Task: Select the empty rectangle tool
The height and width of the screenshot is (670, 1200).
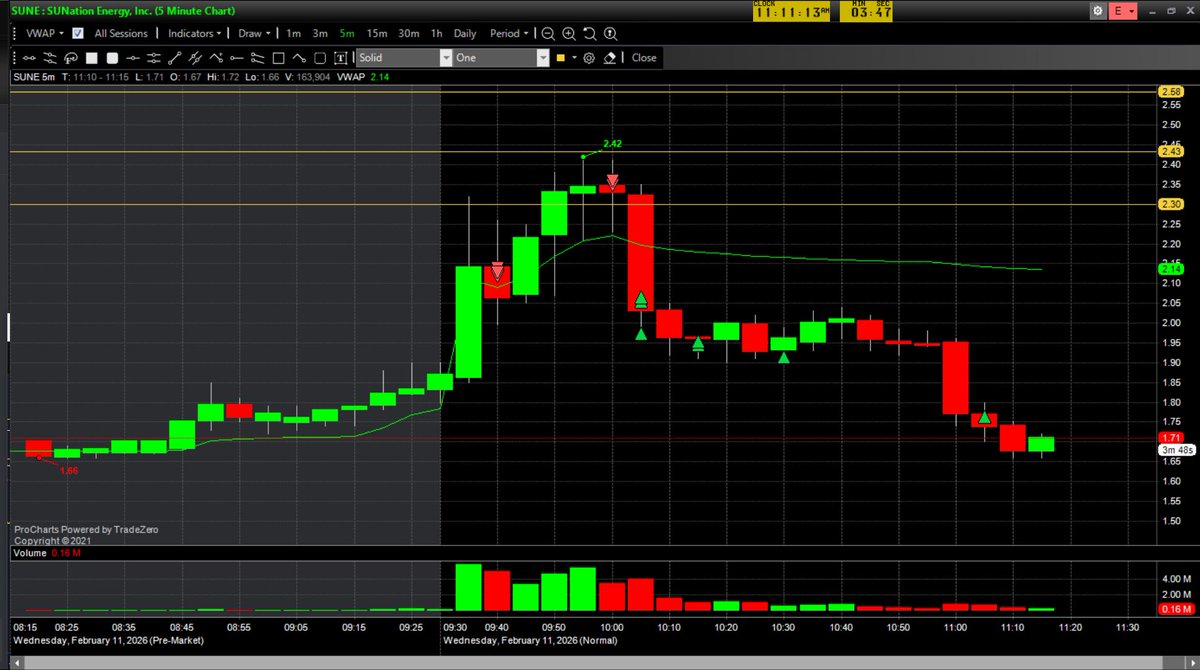Action: (x=278, y=58)
